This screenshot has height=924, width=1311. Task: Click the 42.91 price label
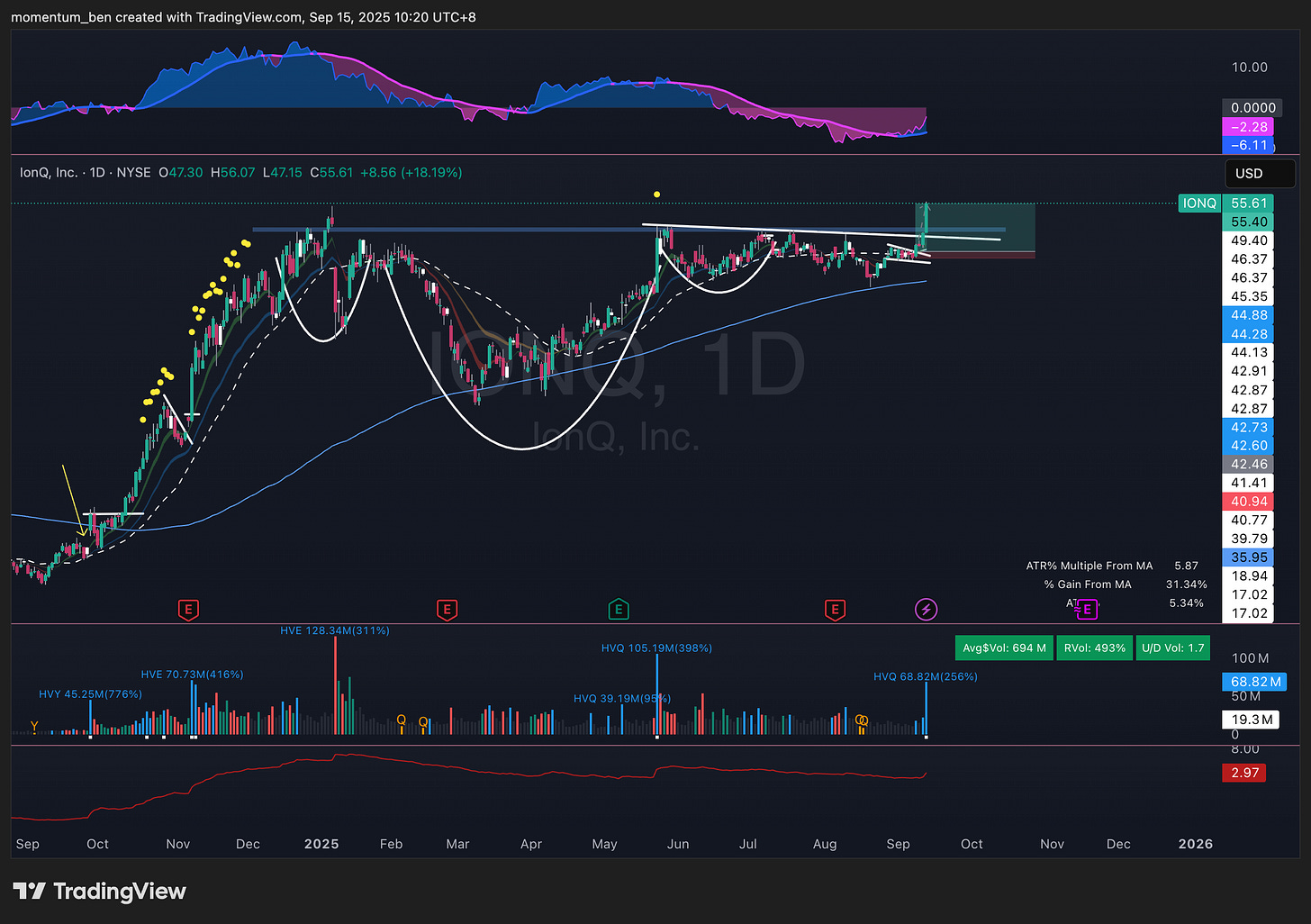(x=1249, y=371)
